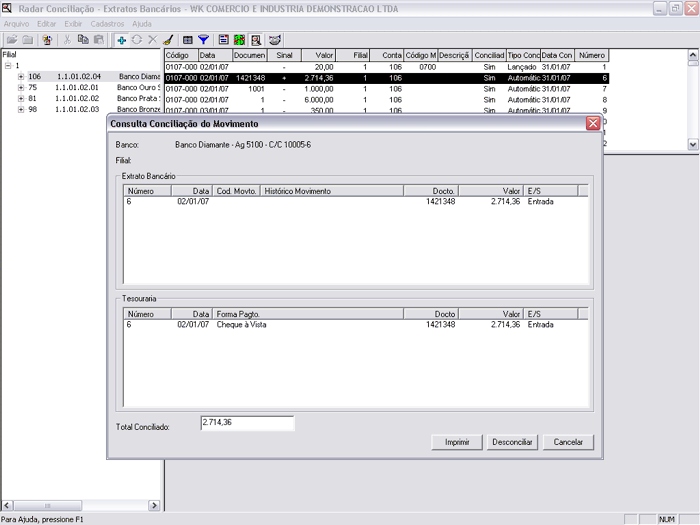Expand account 106 Banco Diamante node
The width and height of the screenshot is (700, 525).
point(20,76)
